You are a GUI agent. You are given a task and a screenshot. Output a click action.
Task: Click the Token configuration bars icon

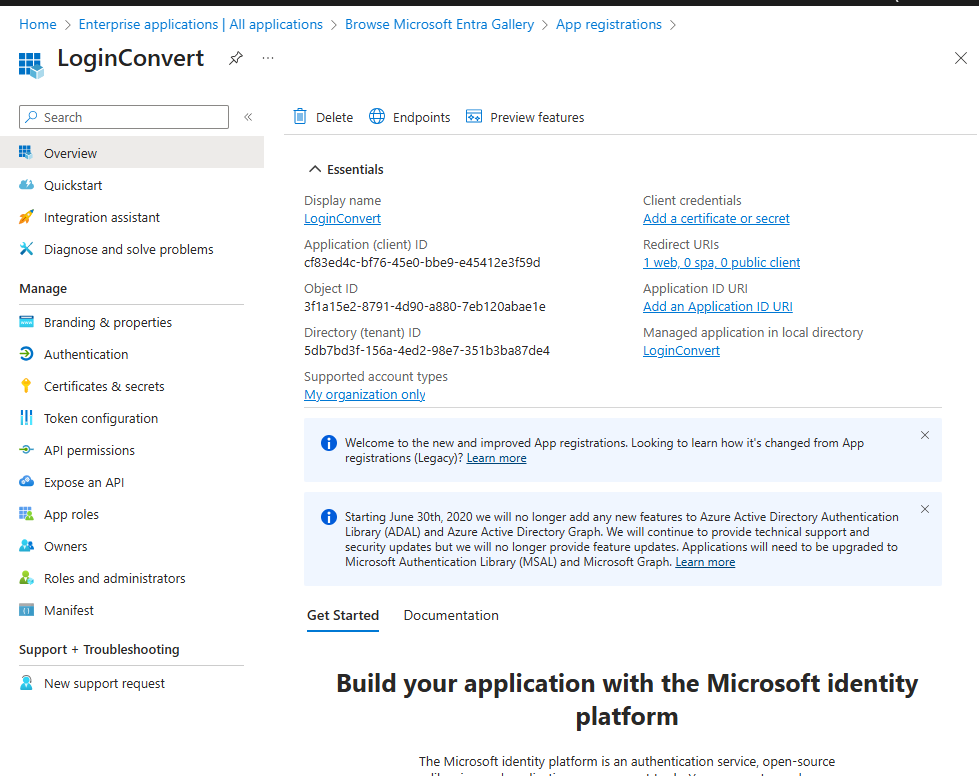tap(26, 417)
